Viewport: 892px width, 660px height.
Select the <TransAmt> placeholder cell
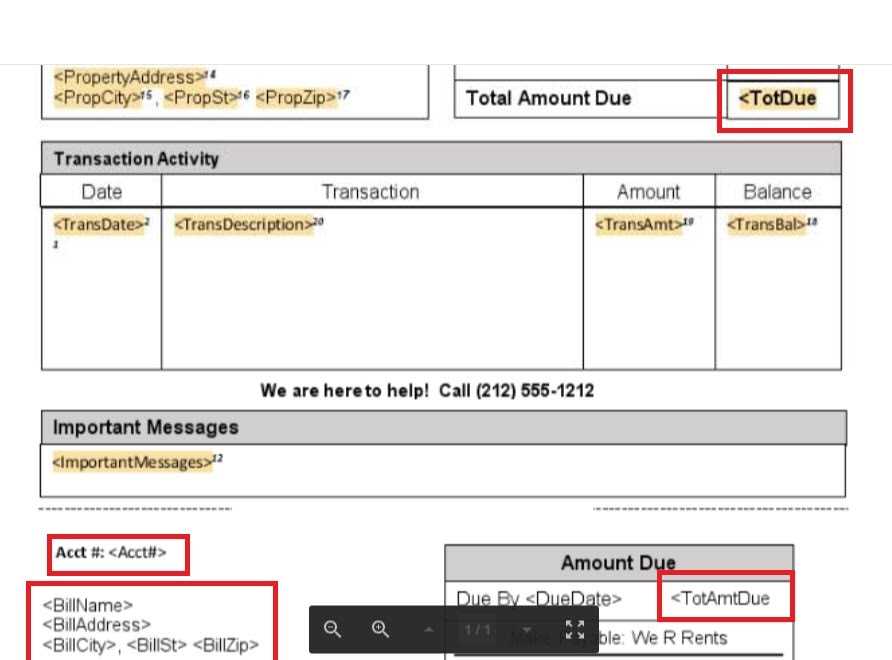(638, 225)
